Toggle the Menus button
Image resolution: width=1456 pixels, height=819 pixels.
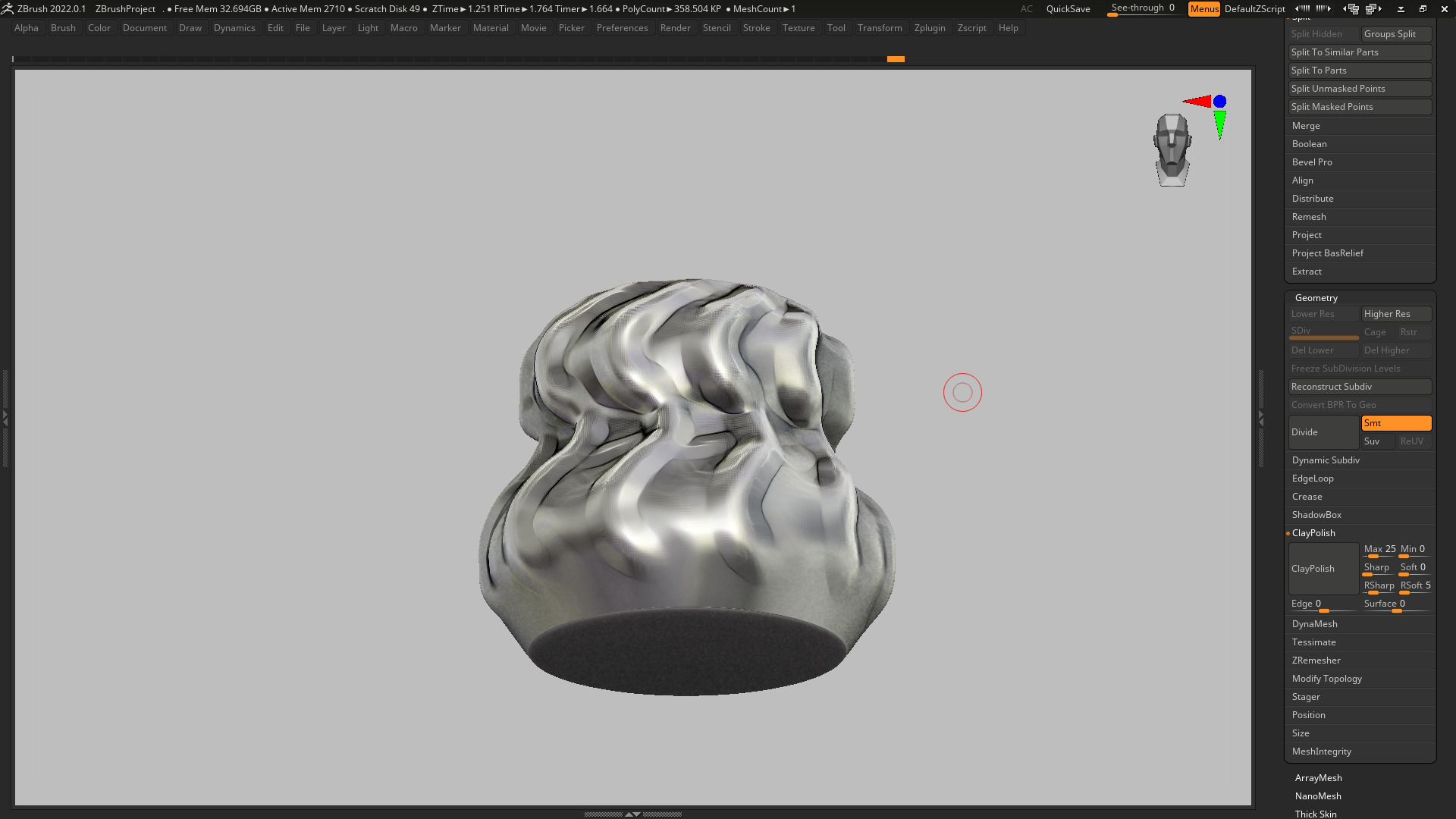coord(1203,9)
